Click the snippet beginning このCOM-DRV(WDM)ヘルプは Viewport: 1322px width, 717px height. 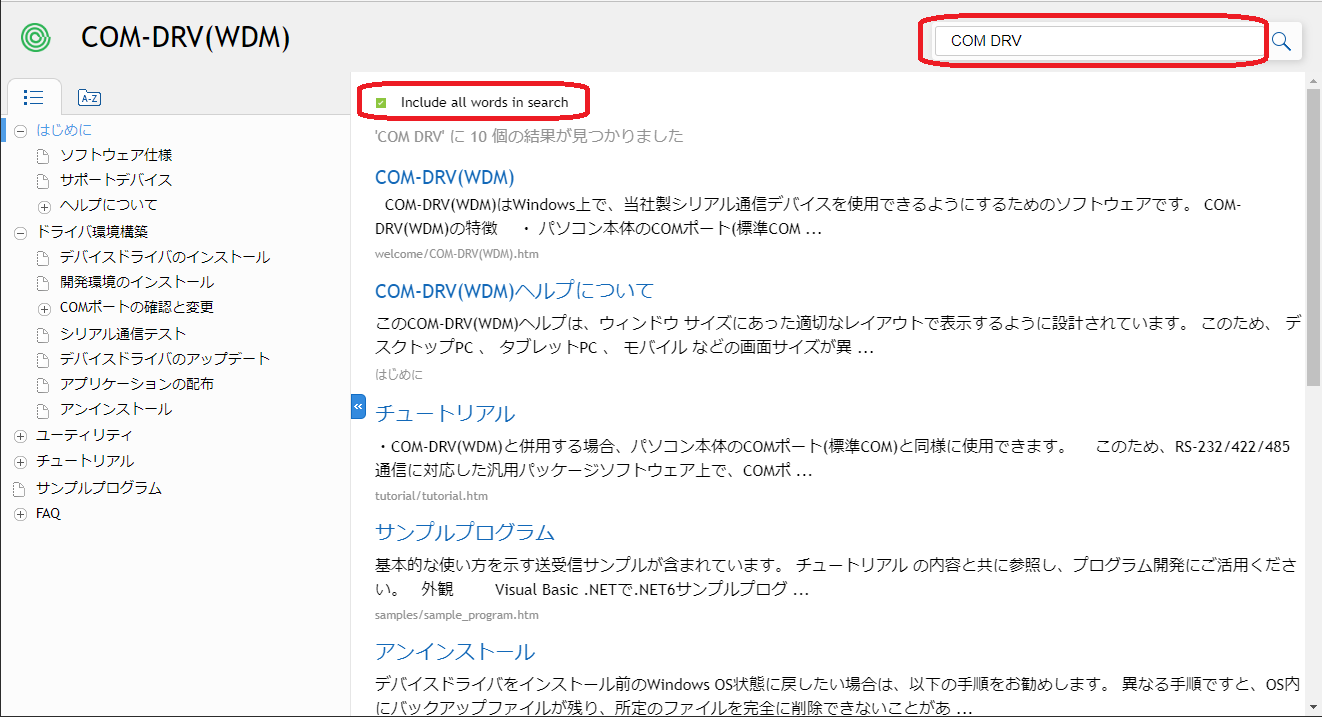838,336
